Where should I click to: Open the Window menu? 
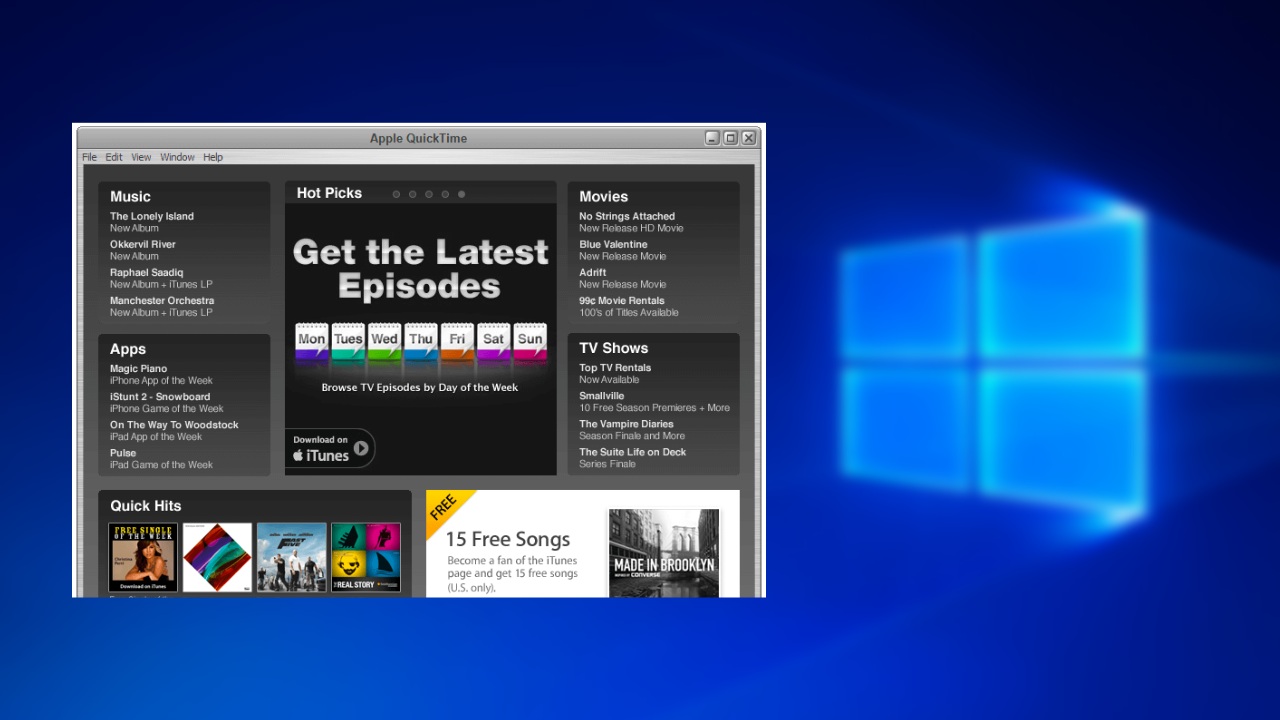point(178,157)
